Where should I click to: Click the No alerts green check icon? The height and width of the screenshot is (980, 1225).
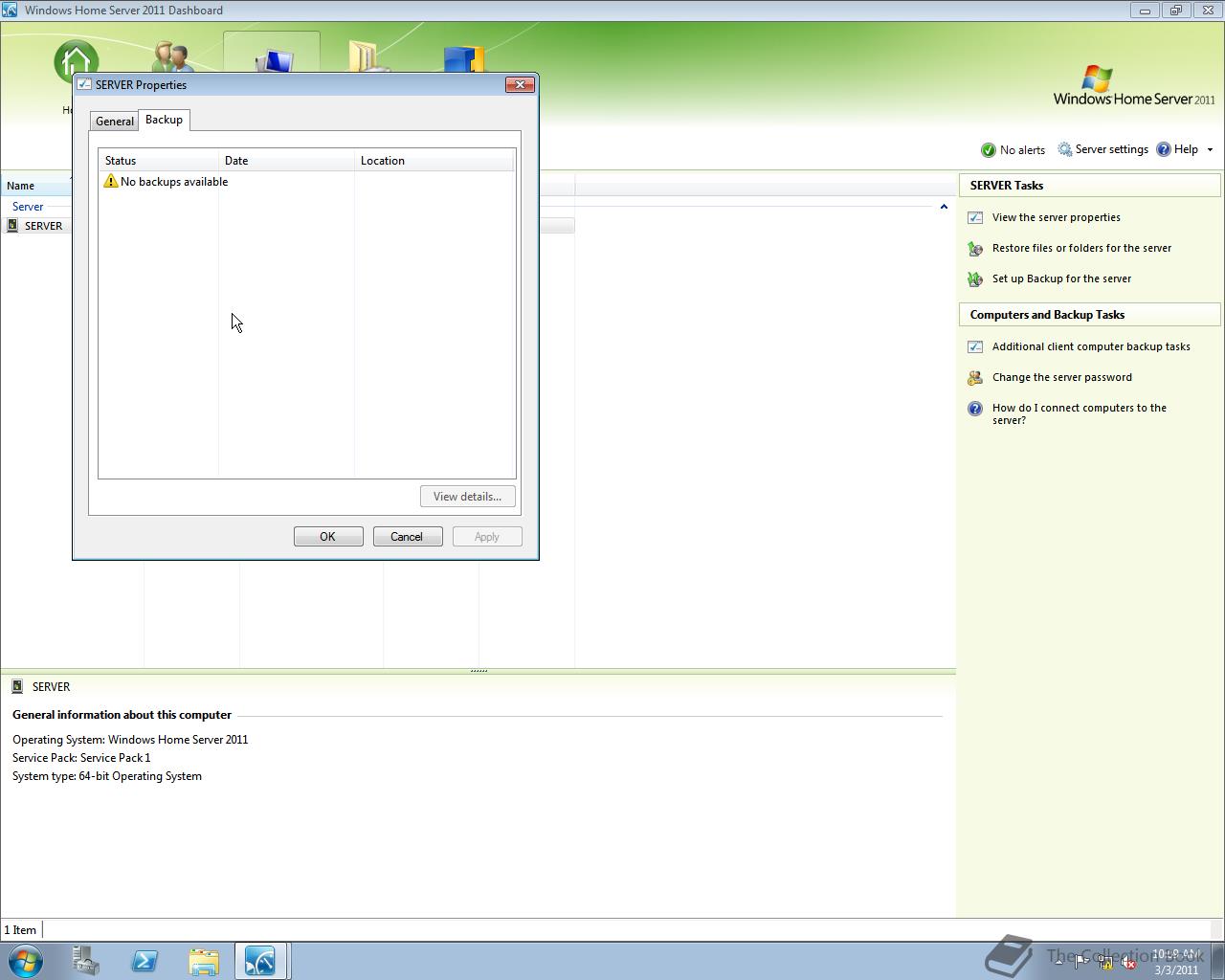click(989, 150)
